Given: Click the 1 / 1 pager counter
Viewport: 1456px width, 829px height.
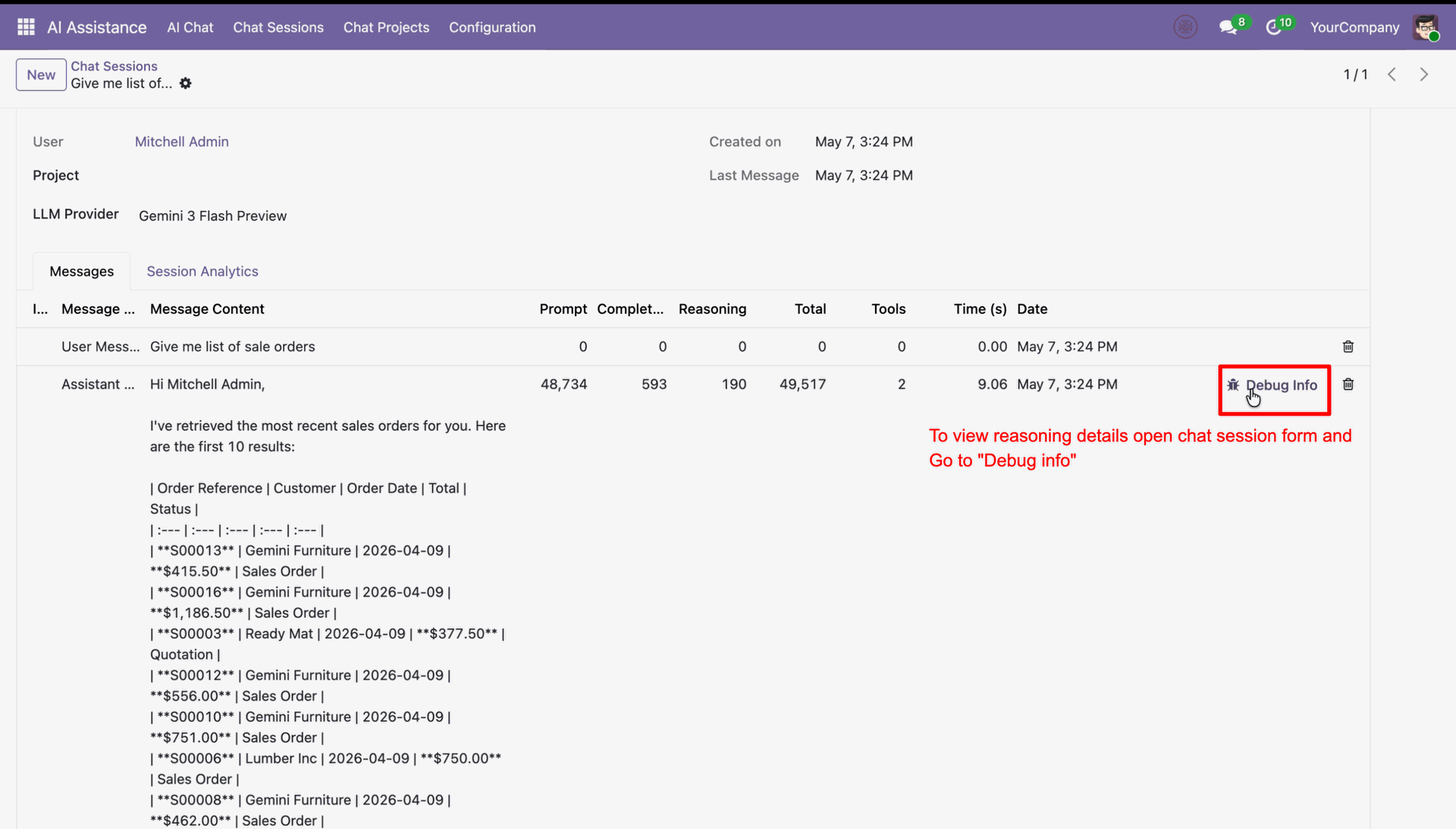Looking at the screenshot, I should tap(1355, 74).
